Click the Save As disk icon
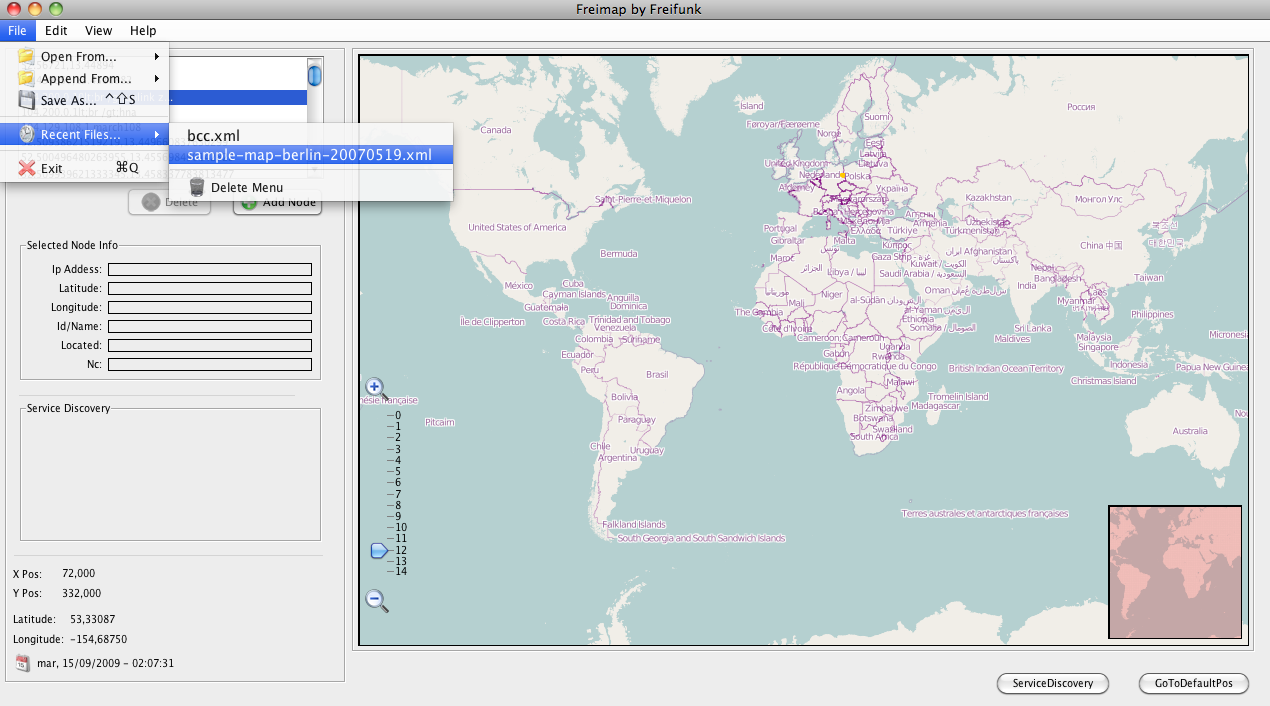Image resolution: width=1270 pixels, height=706 pixels. click(x=27, y=100)
